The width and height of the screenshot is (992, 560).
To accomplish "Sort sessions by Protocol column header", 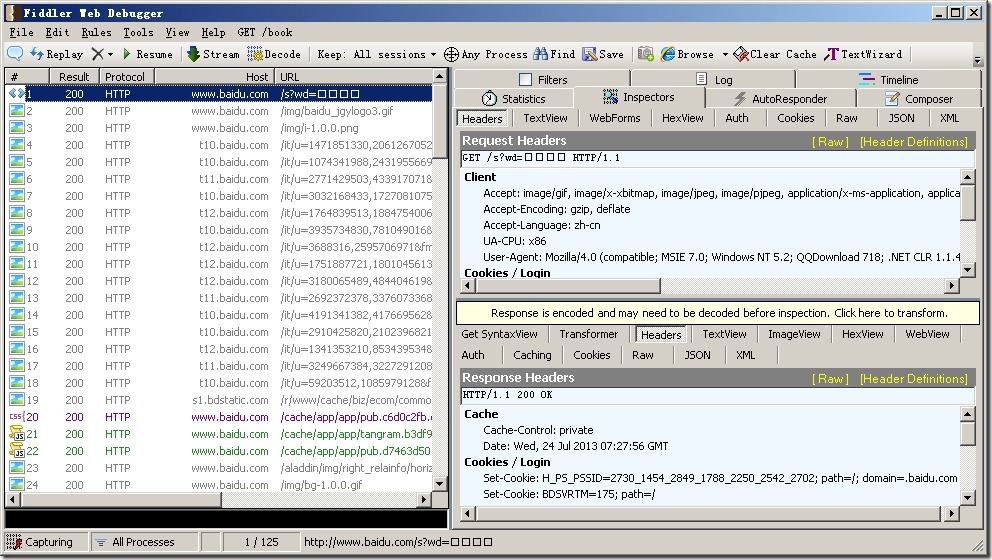I will [x=127, y=77].
